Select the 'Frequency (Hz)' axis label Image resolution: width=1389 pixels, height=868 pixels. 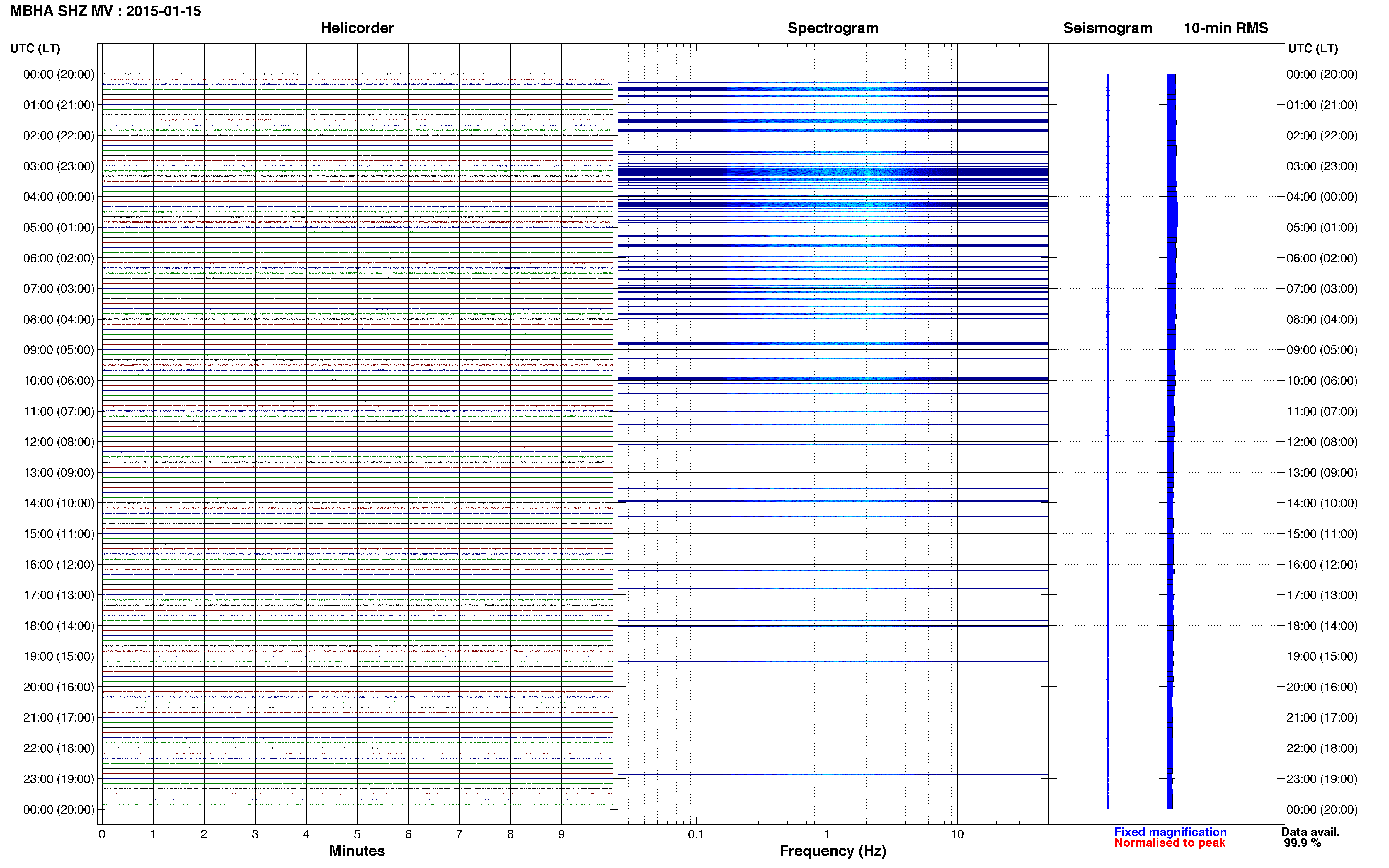(x=833, y=851)
